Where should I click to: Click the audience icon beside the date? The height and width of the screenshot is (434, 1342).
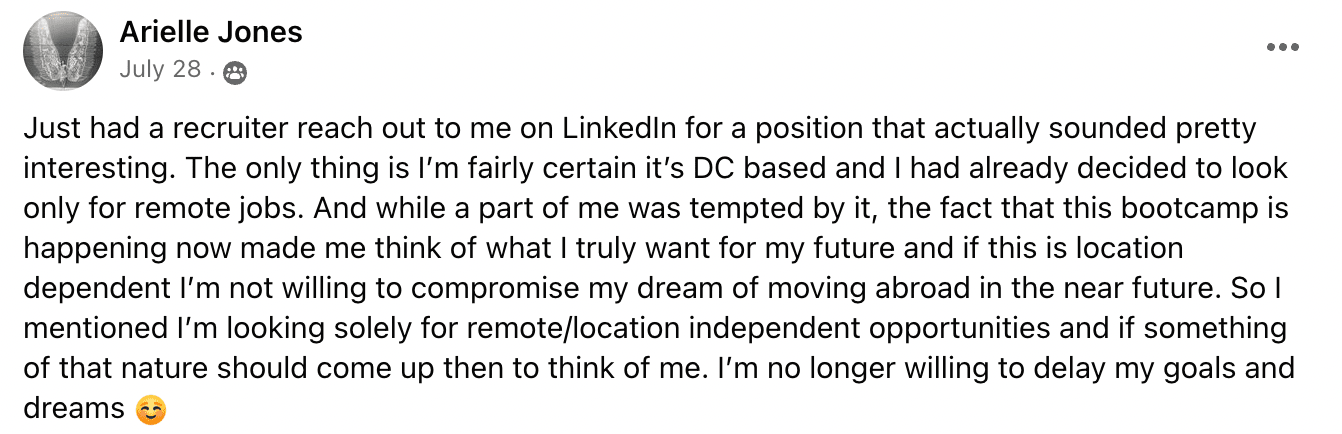pyautogui.click(x=235, y=72)
